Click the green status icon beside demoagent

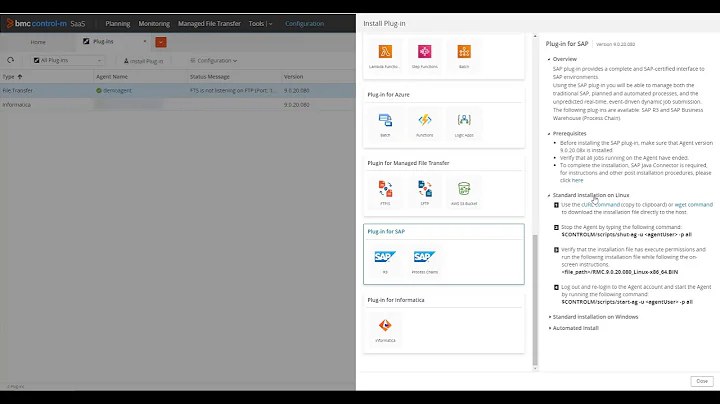point(99,91)
